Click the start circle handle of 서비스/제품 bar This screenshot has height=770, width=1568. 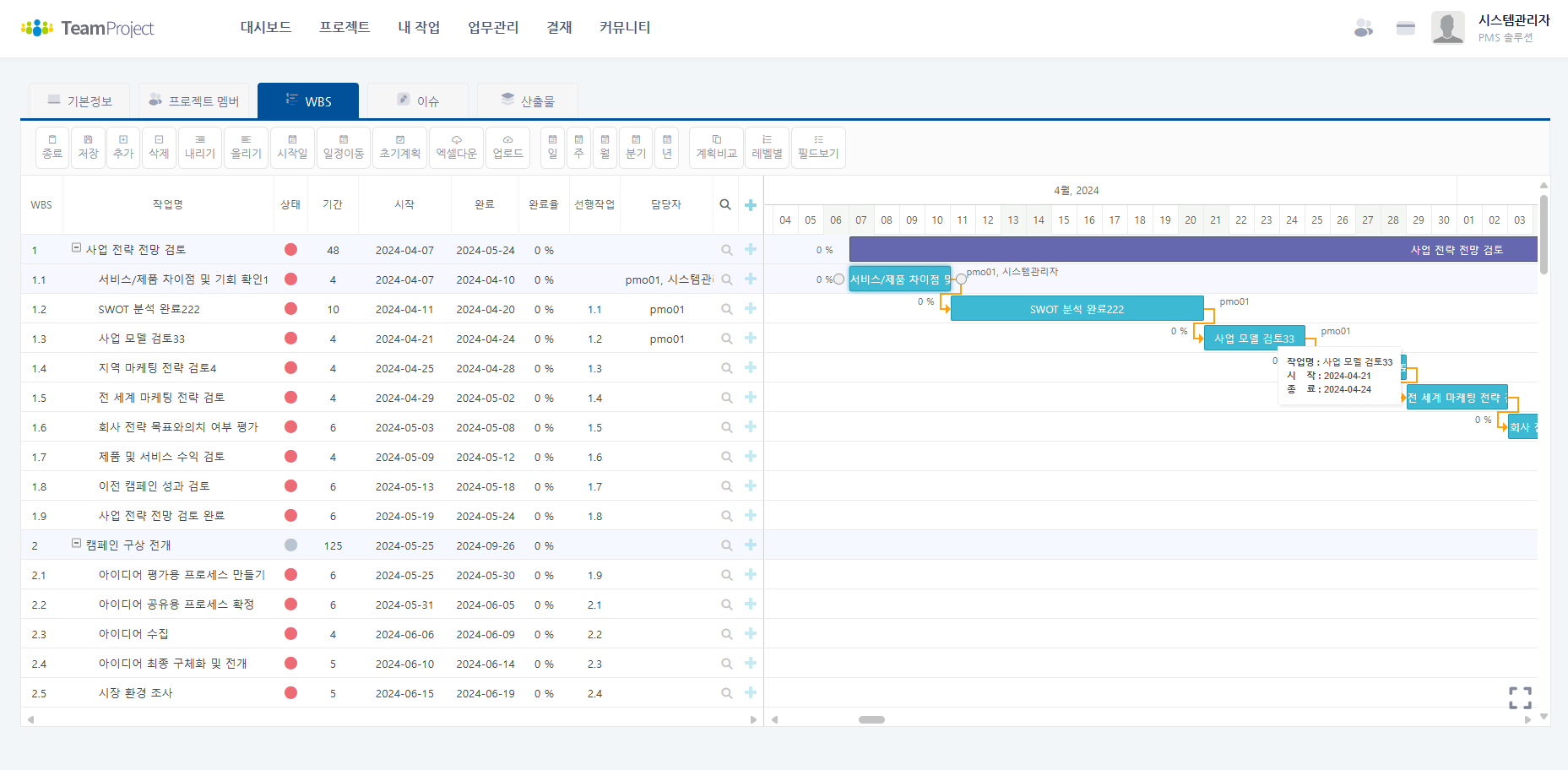(x=838, y=279)
